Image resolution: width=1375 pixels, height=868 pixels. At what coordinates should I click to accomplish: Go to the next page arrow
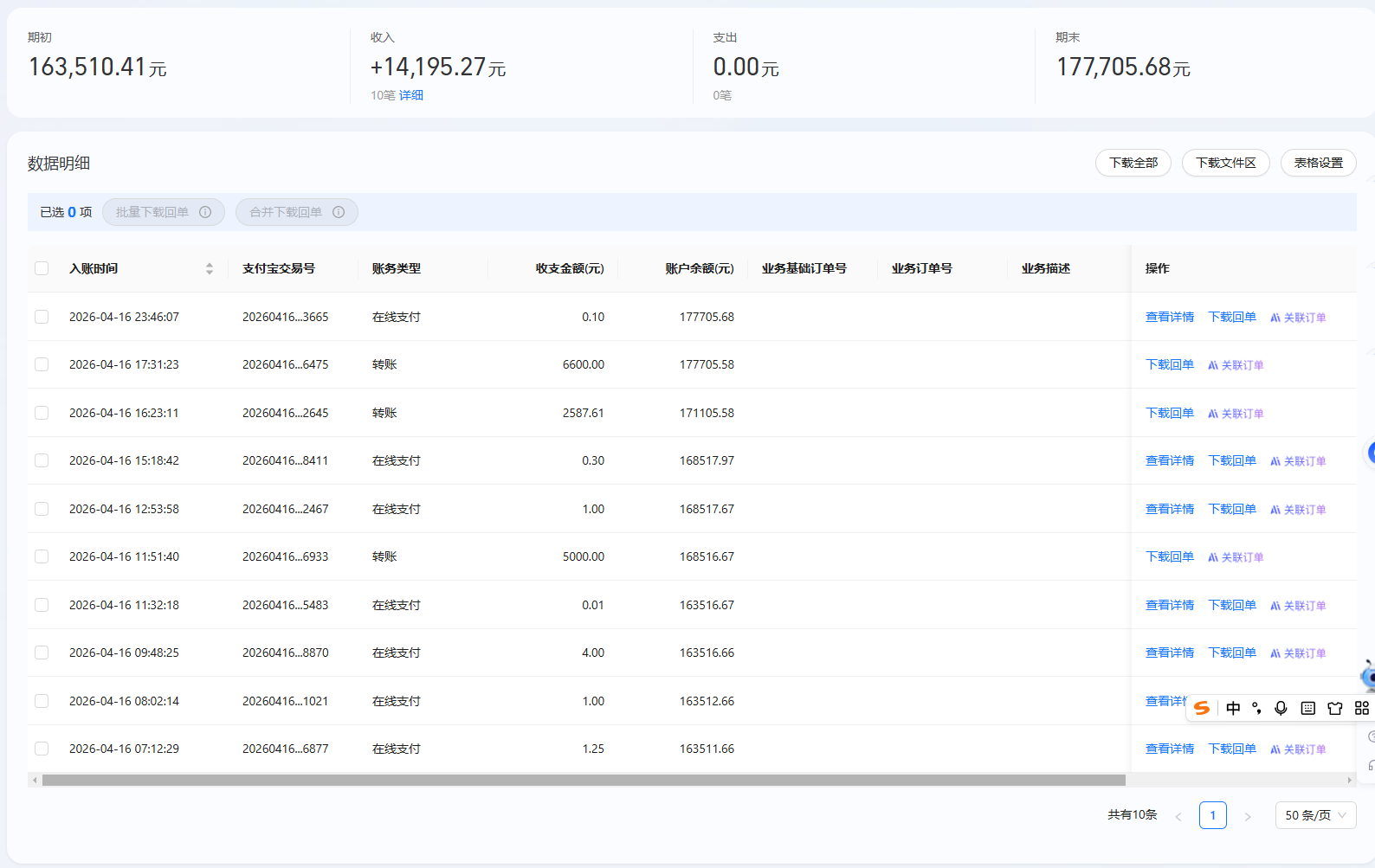pos(1247,816)
